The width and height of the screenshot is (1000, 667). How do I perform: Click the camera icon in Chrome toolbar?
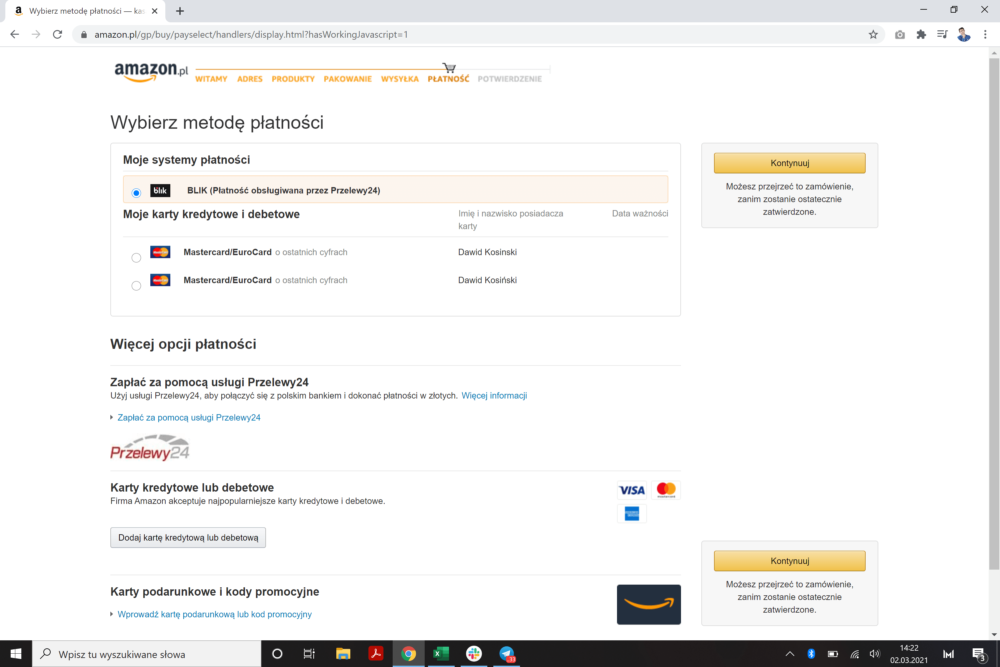click(899, 34)
